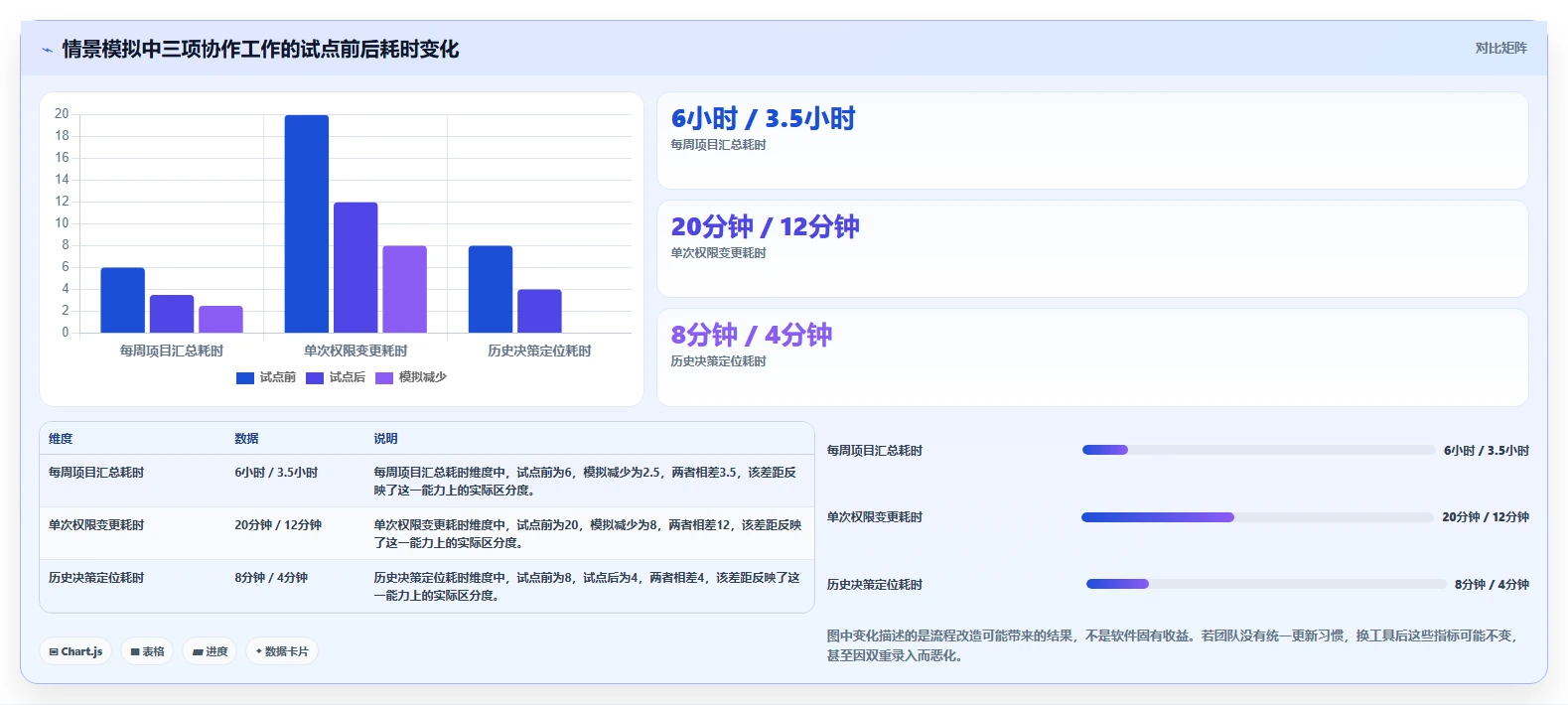This screenshot has width=1568, height=705.
Task: Click the 维度 table column header
Action: click(61, 439)
